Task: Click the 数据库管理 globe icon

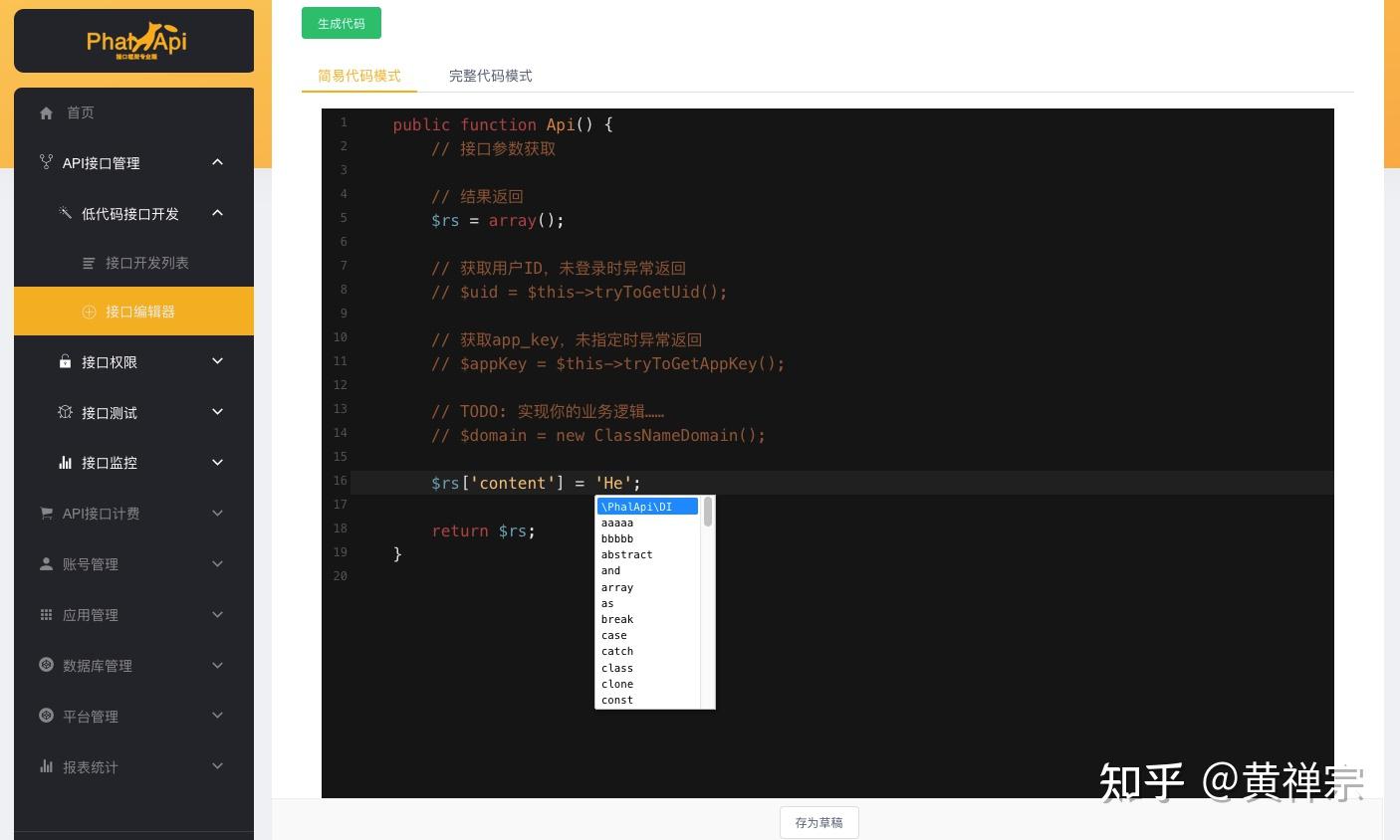Action: pyautogui.click(x=46, y=665)
